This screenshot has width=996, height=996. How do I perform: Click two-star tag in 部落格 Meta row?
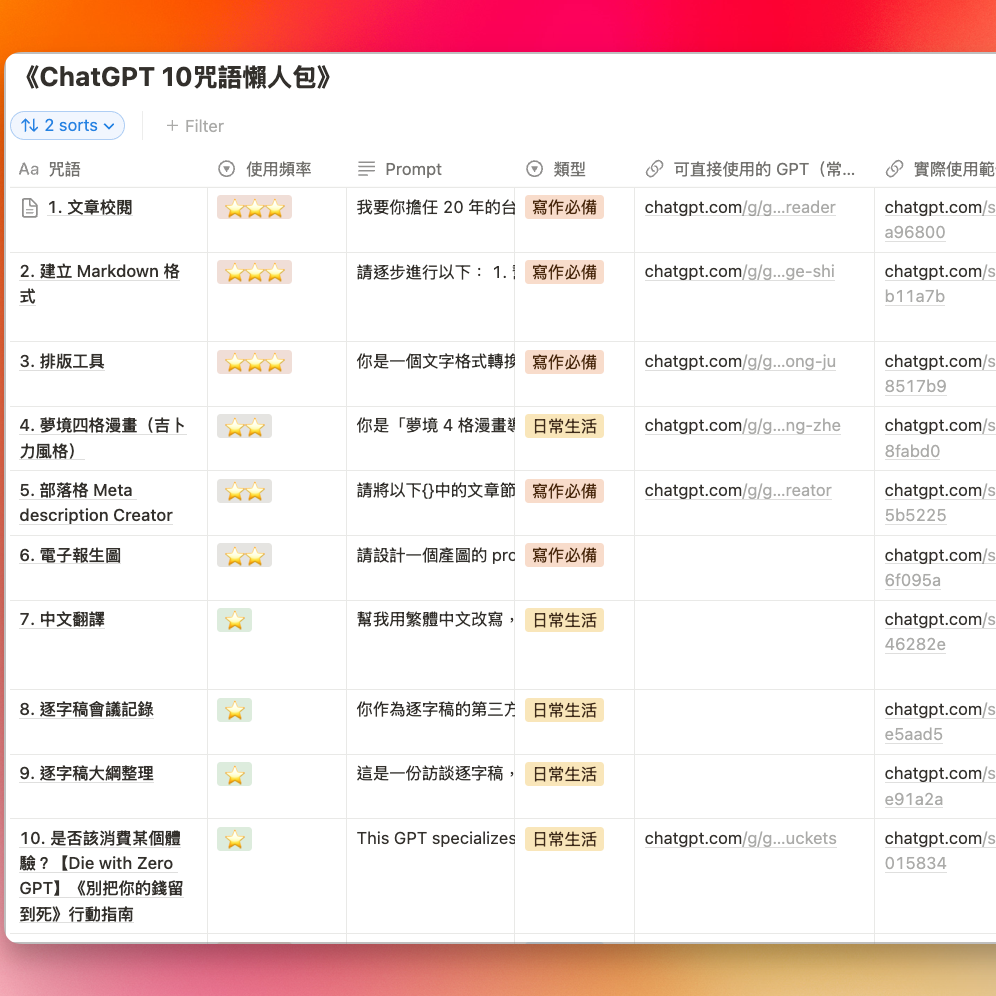click(245, 491)
